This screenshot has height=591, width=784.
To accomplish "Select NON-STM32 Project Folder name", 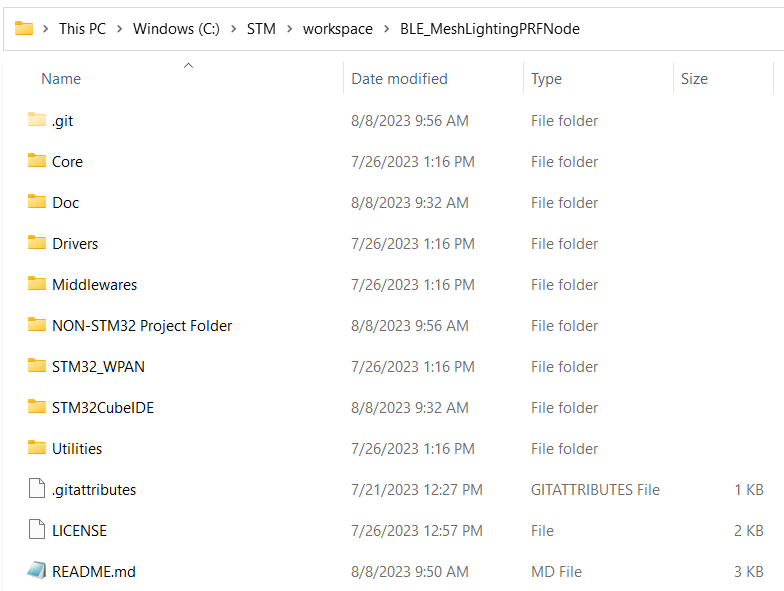I will point(142,326).
